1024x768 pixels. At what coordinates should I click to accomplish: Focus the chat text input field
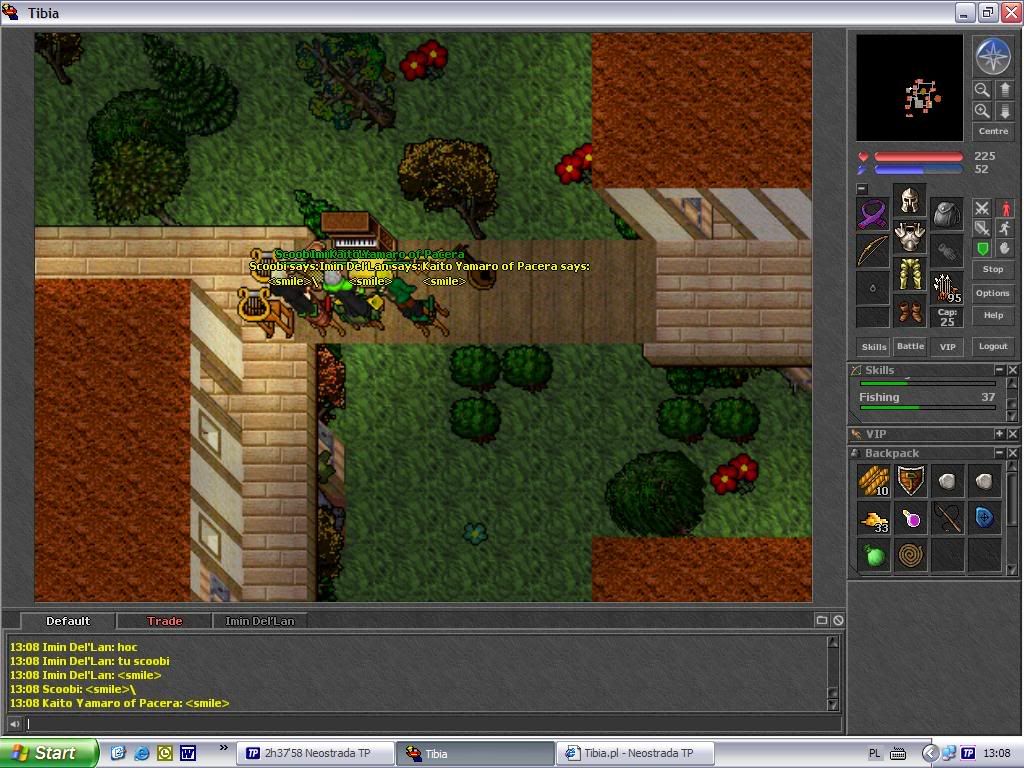point(433,724)
